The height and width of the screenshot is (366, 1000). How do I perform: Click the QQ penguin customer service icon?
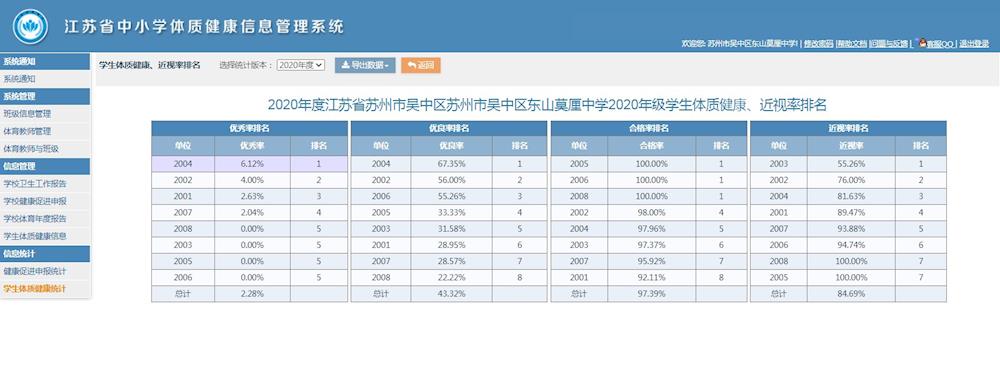(x=921, y=43)
